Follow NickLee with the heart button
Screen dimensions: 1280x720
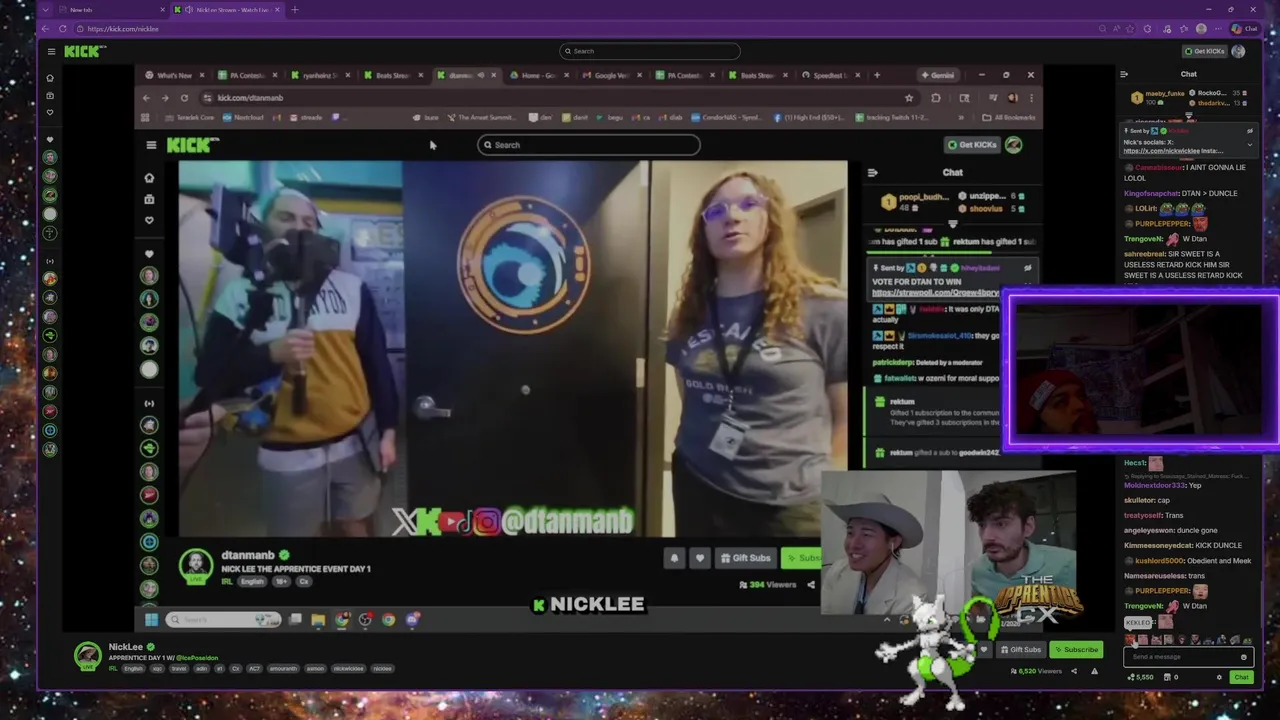click(x=984, y=649)
